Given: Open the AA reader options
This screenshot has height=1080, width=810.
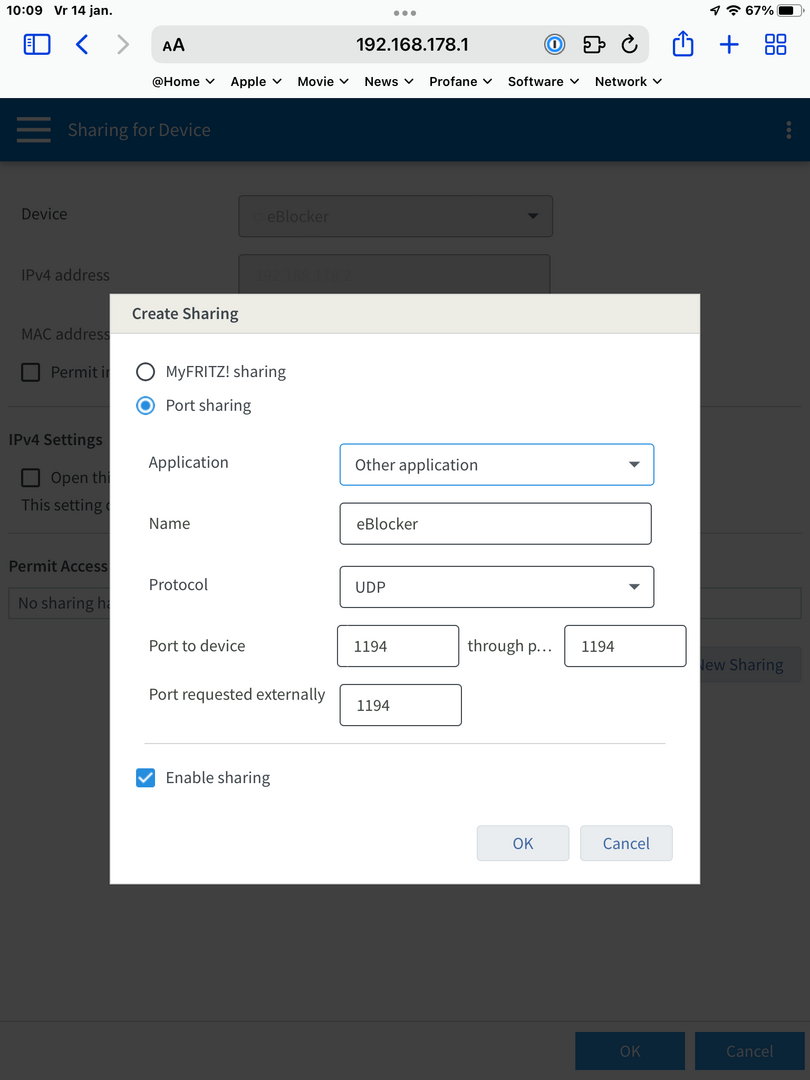Looking at the screenshot, I should point(174,45).
